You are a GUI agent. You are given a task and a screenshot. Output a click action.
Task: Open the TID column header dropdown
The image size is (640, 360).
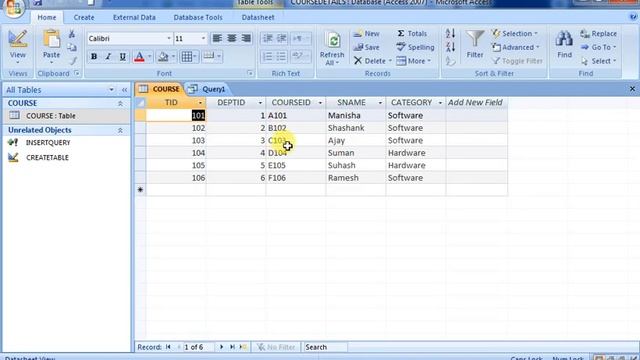200,103
